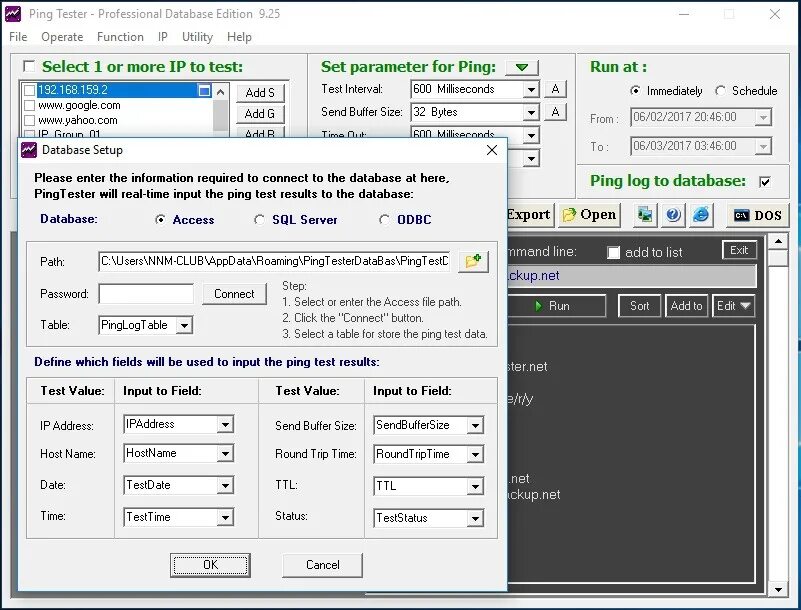Toggle the Ping log to database checkbox
Viewport: 801px width, 610px height.
pyautogui.click(x=765, y=182)
